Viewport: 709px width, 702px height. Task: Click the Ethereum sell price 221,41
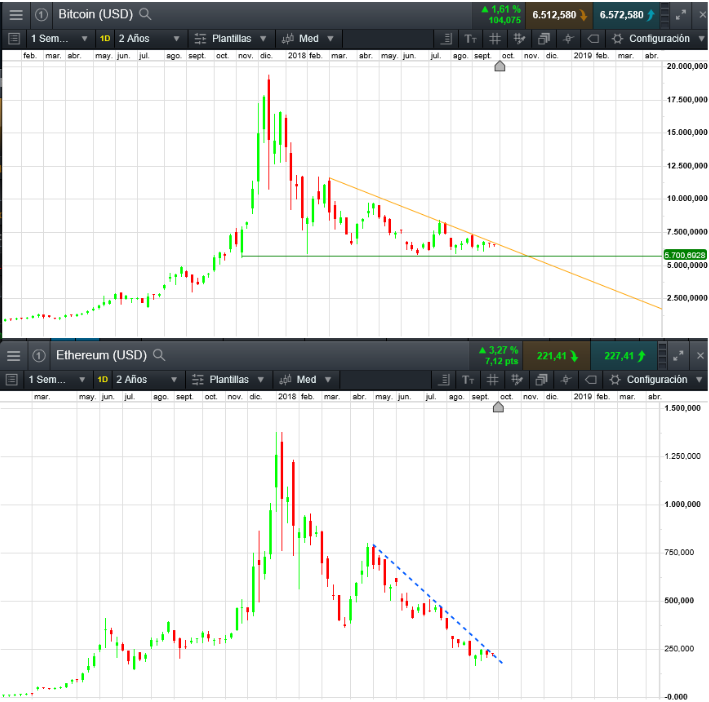pos(557,356)
